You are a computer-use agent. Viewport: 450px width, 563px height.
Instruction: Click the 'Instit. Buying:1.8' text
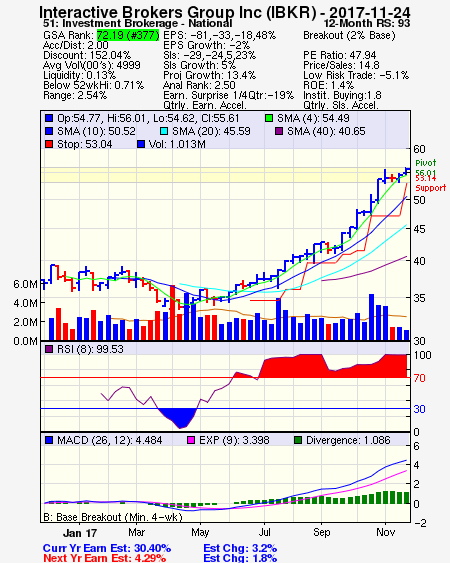tap(342, 96)
